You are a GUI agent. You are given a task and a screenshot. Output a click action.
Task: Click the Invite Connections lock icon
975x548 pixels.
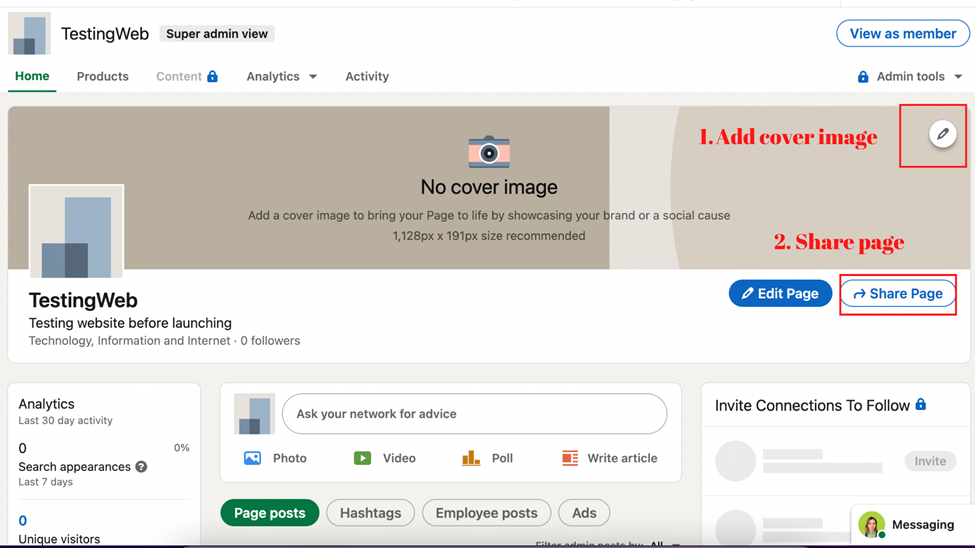coord(921,404)
